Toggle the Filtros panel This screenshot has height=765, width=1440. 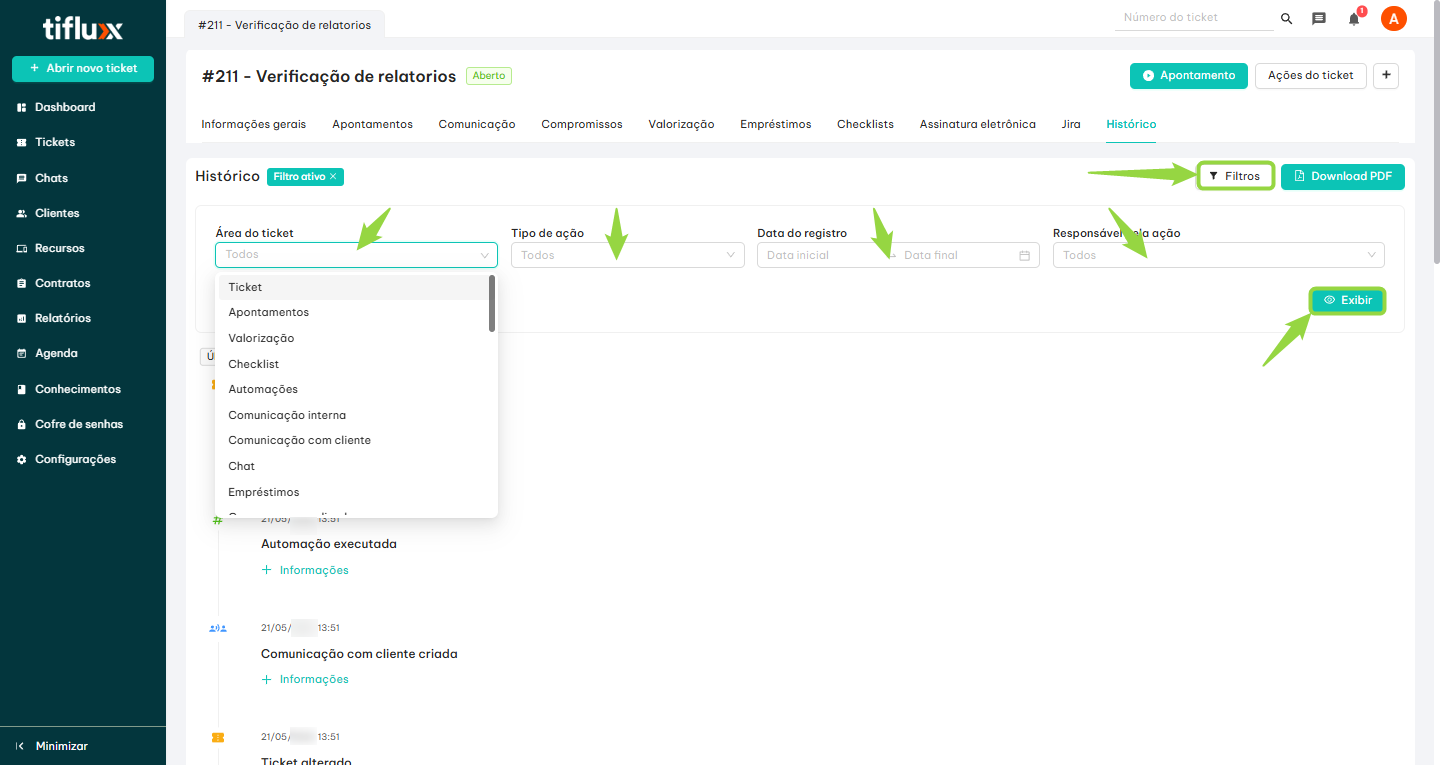click(1235, 176)
